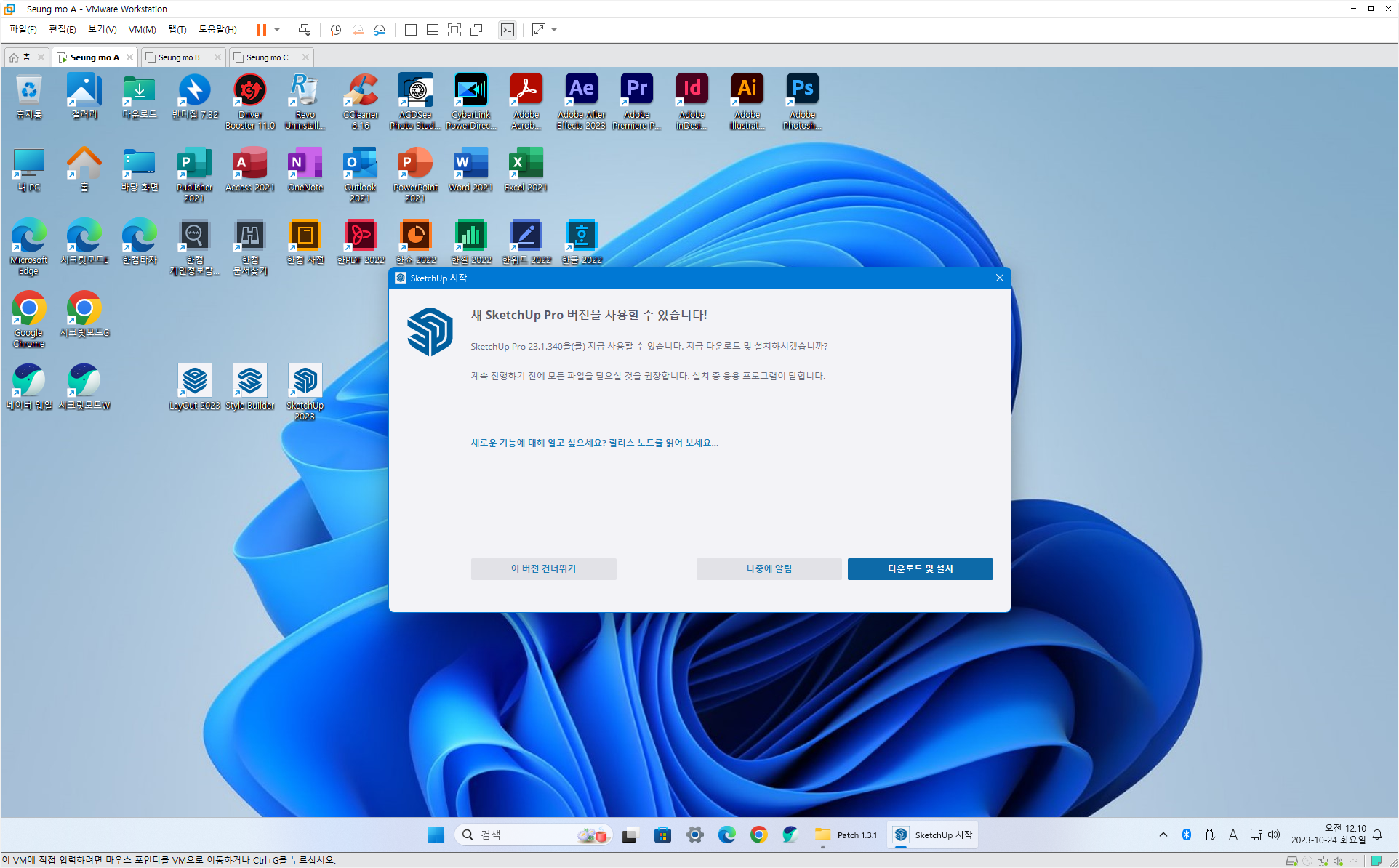
Task: Switch to the Seung mo B tab
Action: [x=179, y=57]
